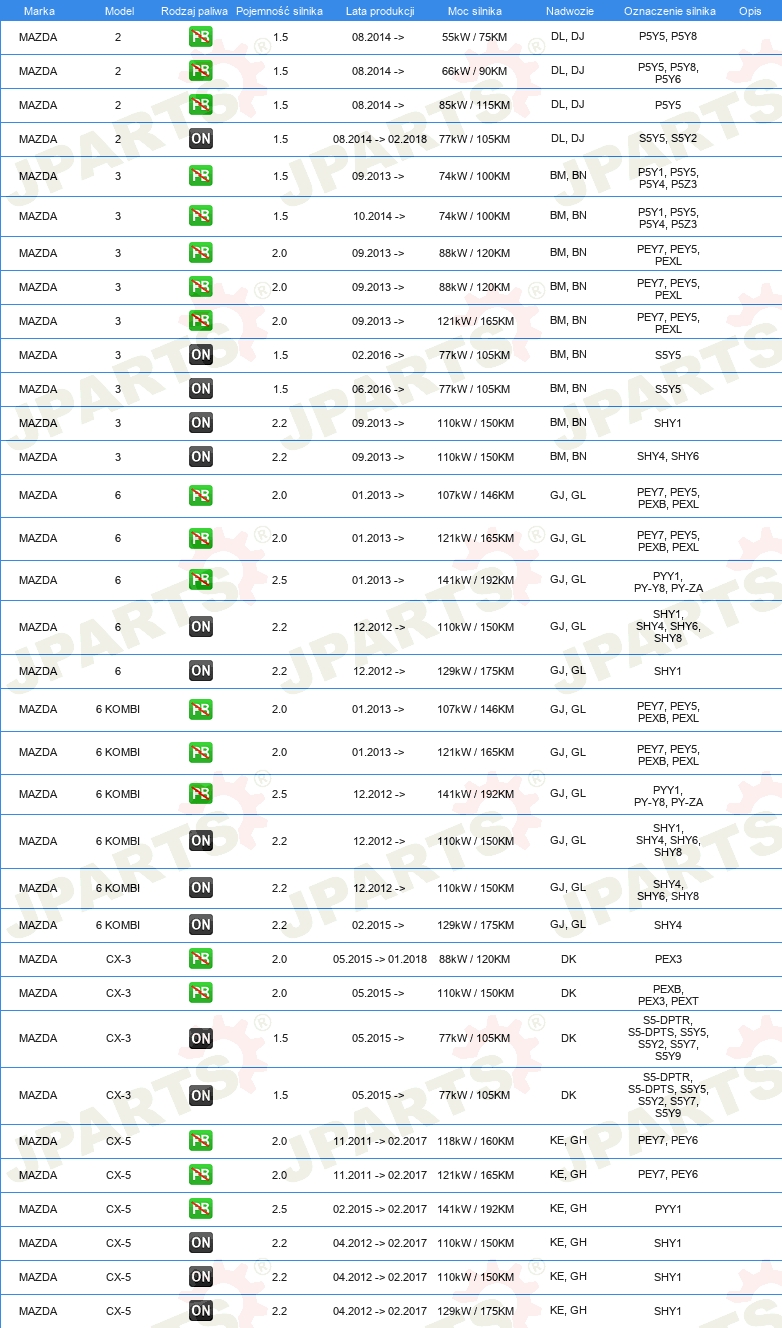Click the Opis column header
Image resolution: width=782 pixels, height=1328 pixels.
click(749, 10)
